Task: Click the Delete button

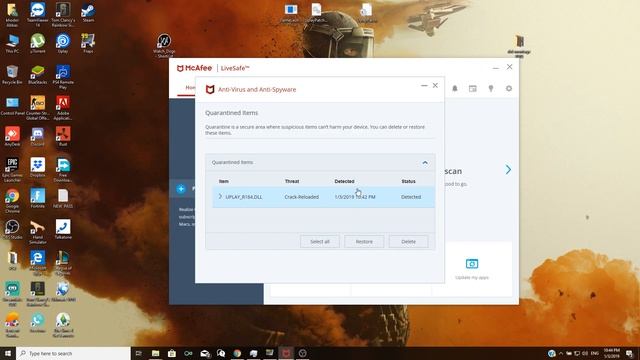Action: [409, 242]
